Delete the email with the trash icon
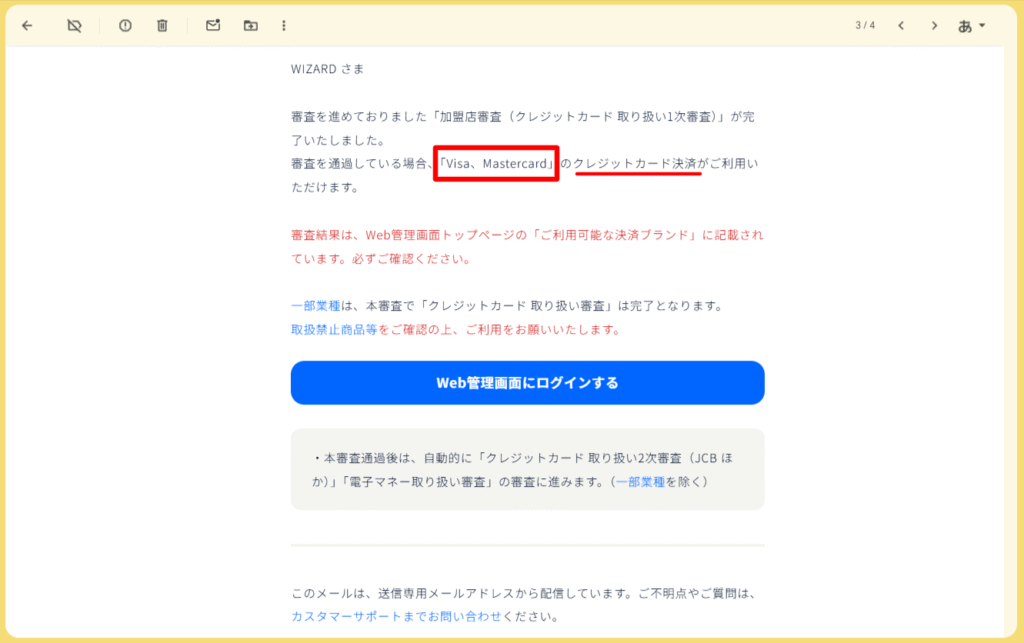 (x=162, y=25)
